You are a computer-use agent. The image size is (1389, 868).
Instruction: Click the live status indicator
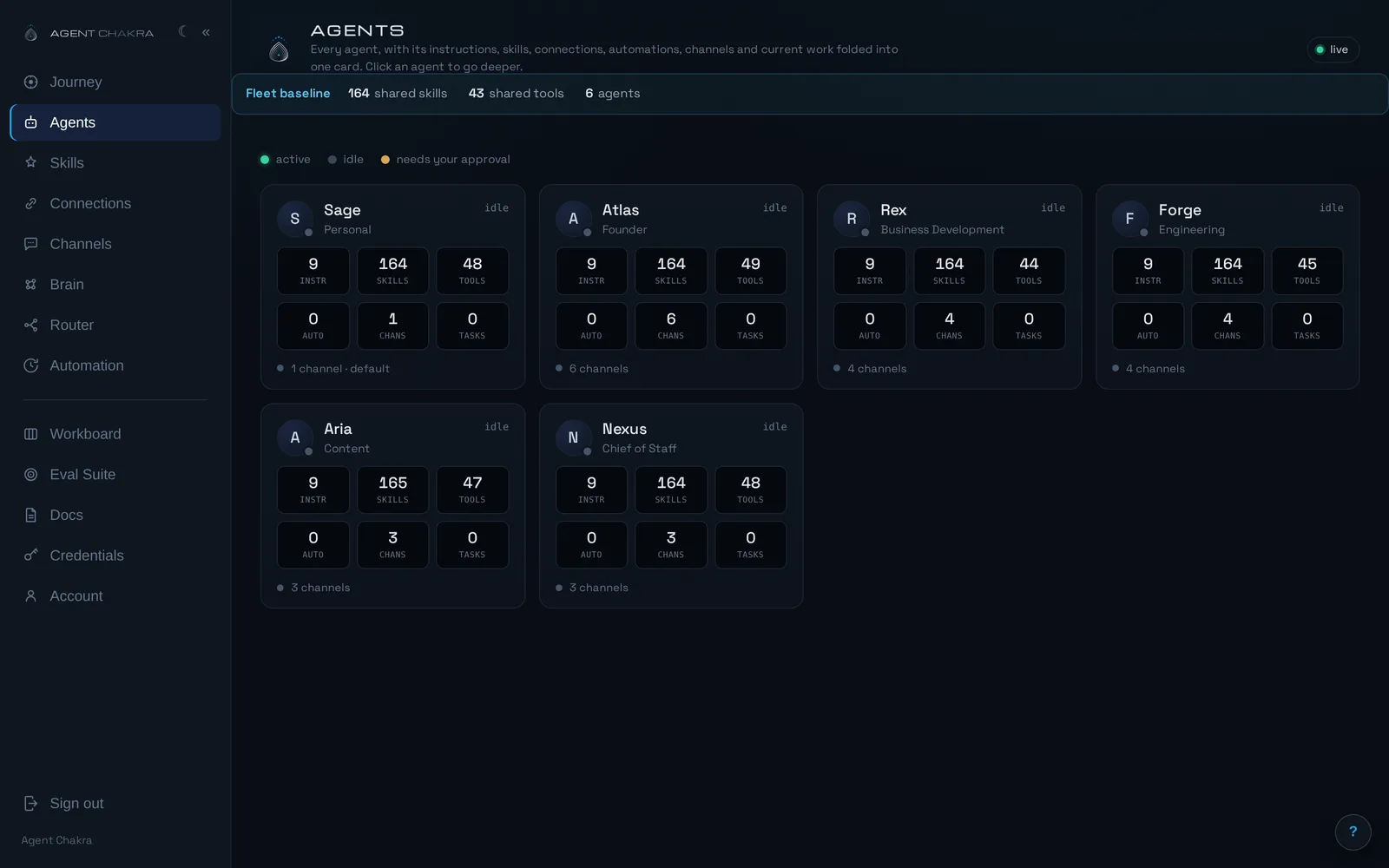tap(1333, 49)
